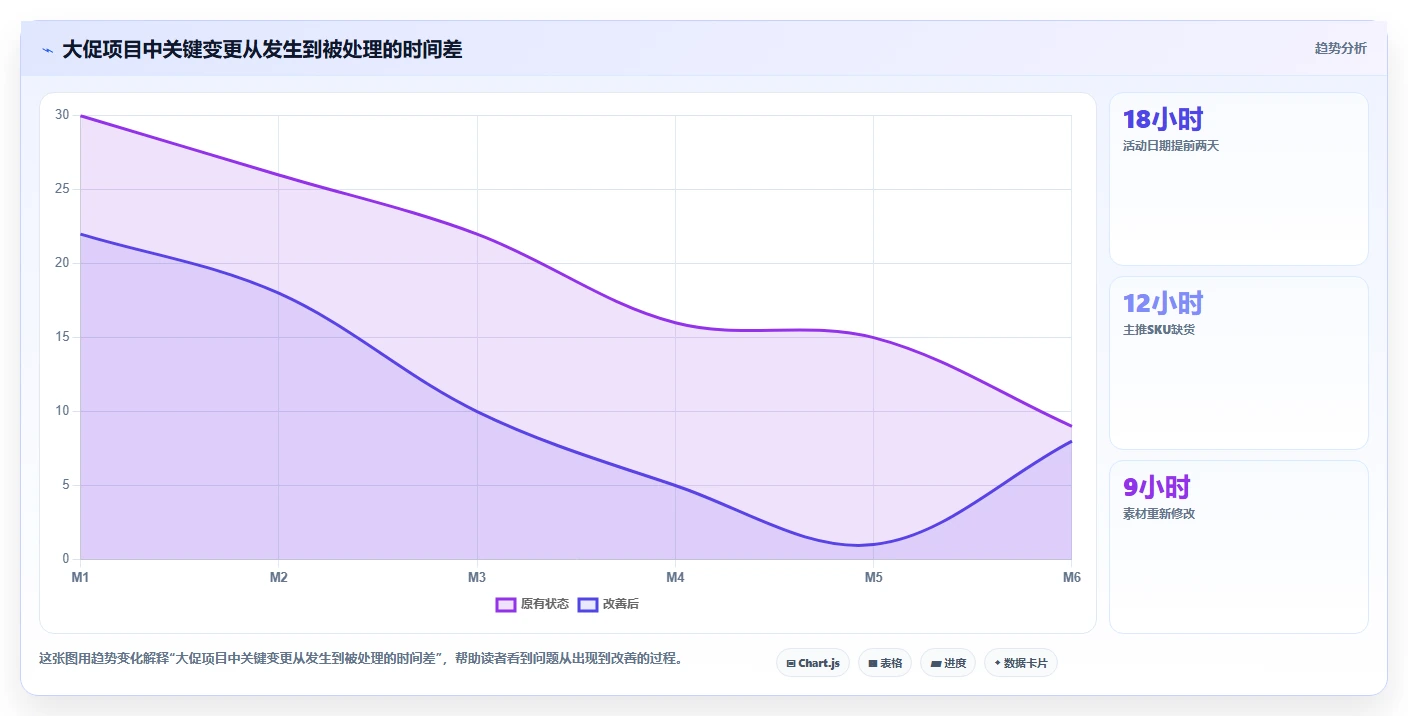Click the M4 x-axis label

(x=675, y=577)
